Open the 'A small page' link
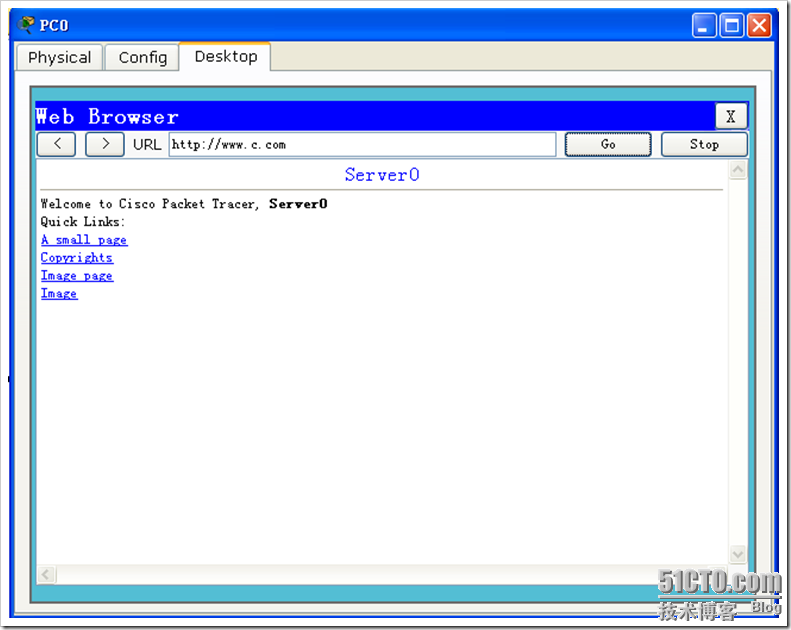791x630 pixels. pyautogui.click(x=84, y=240)
